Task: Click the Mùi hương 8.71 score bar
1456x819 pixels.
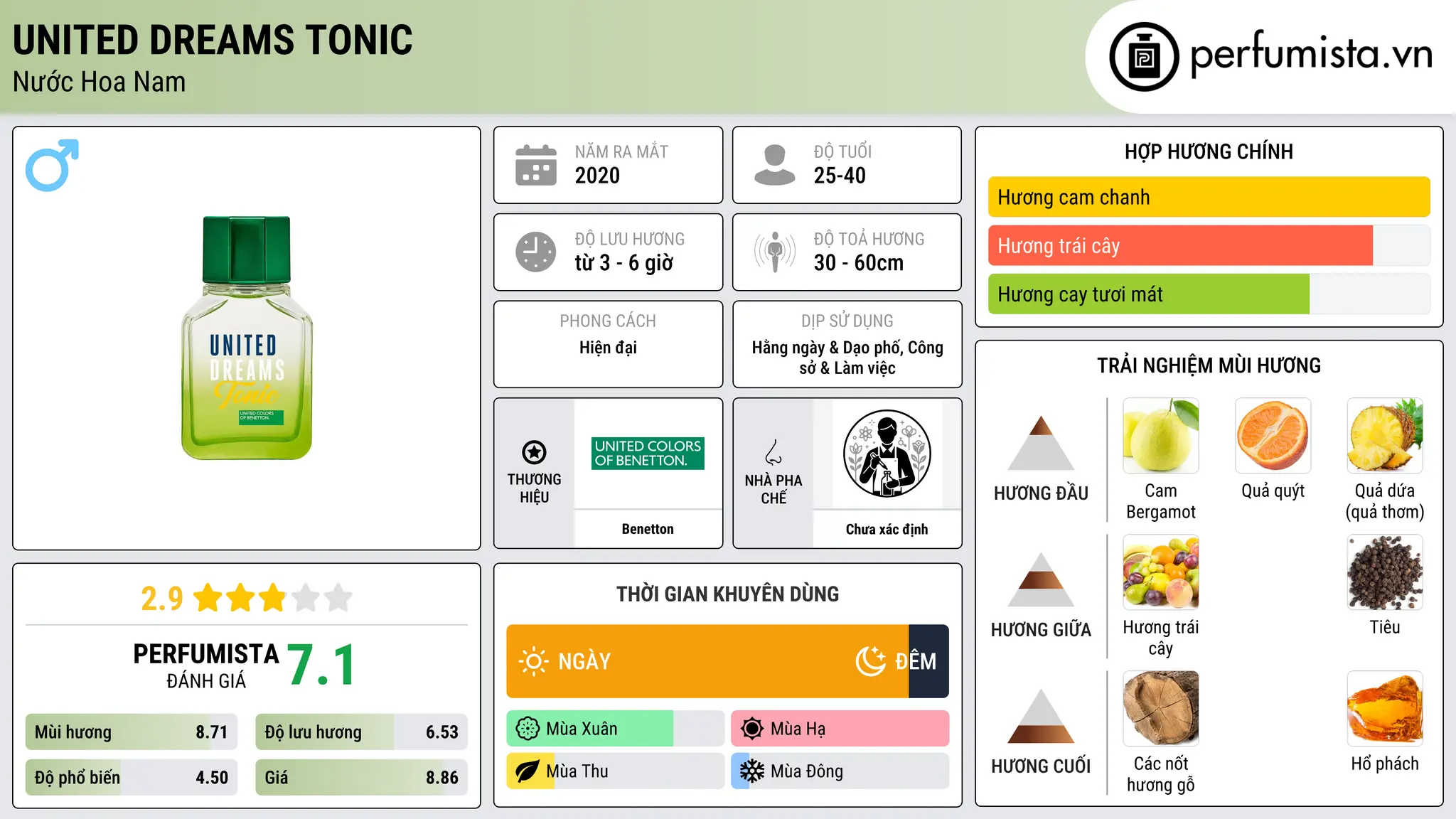Action: (x=132, y=732)
